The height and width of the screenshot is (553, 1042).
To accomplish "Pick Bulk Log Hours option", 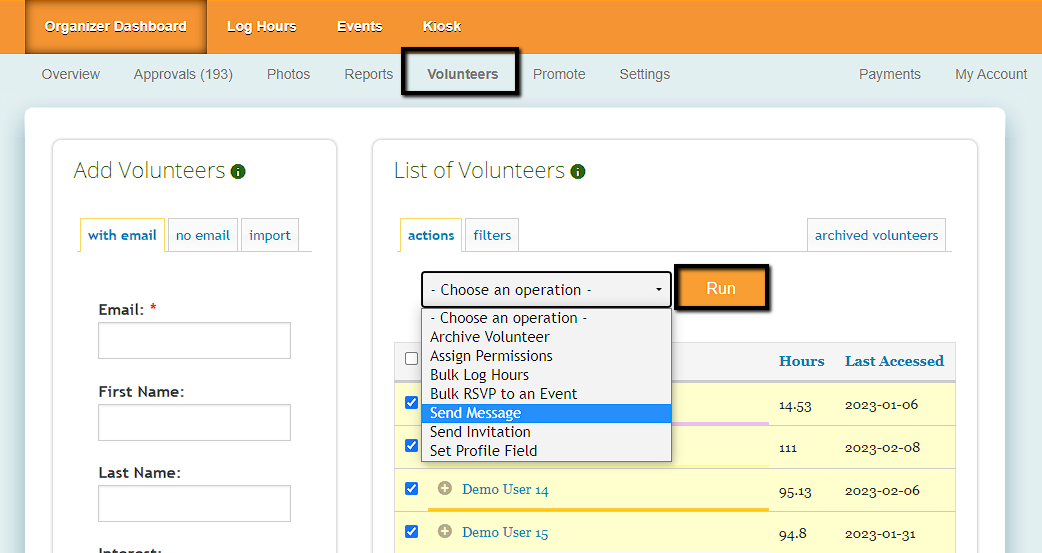I will pos(479,375).
